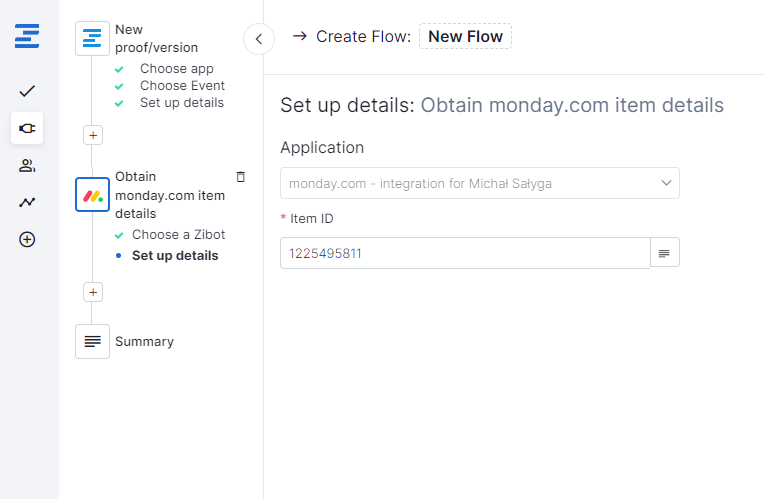Click the Item ID field label
The height and width of the screenshot is (499, 765).
pyautogui.click(x=311, y=219)
